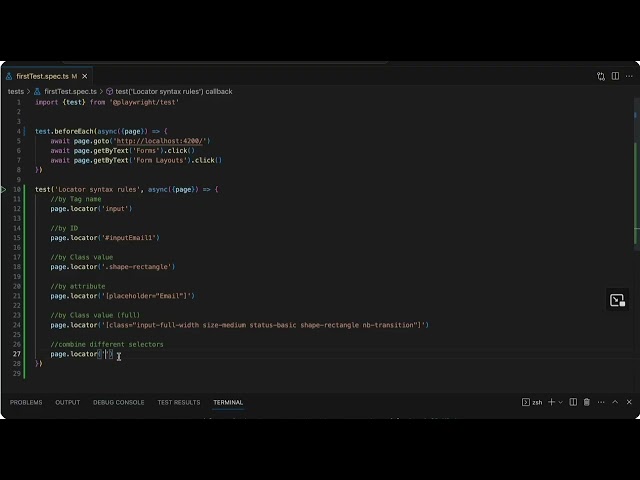Split the terminal pane
The image size is (640, 480).
pos(573,402)
